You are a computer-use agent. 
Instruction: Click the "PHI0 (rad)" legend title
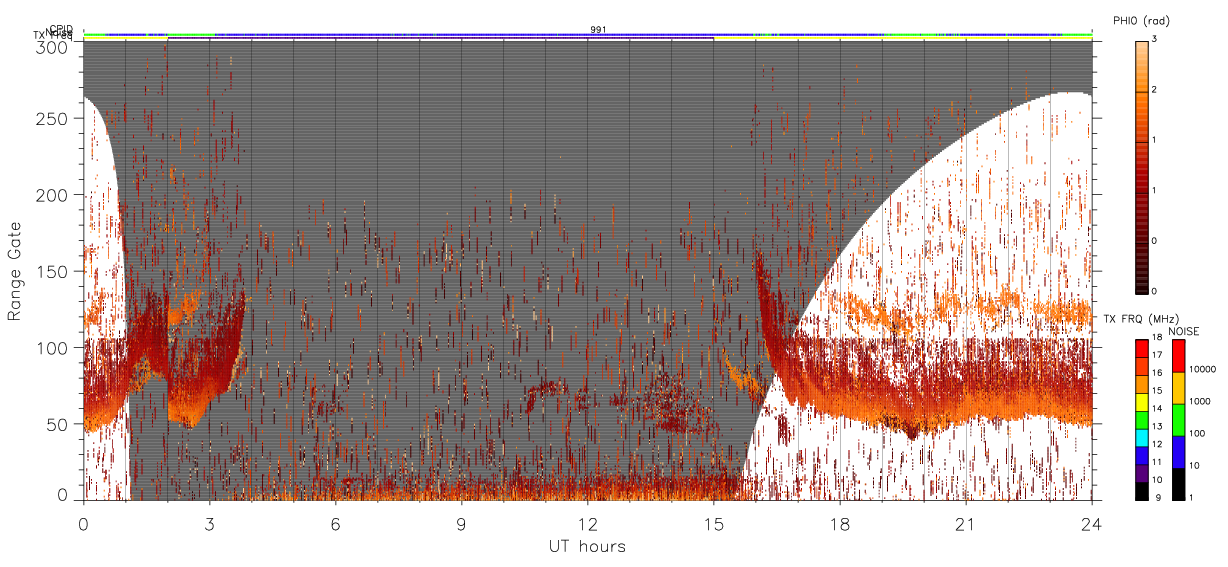[x=1141, y=20]
